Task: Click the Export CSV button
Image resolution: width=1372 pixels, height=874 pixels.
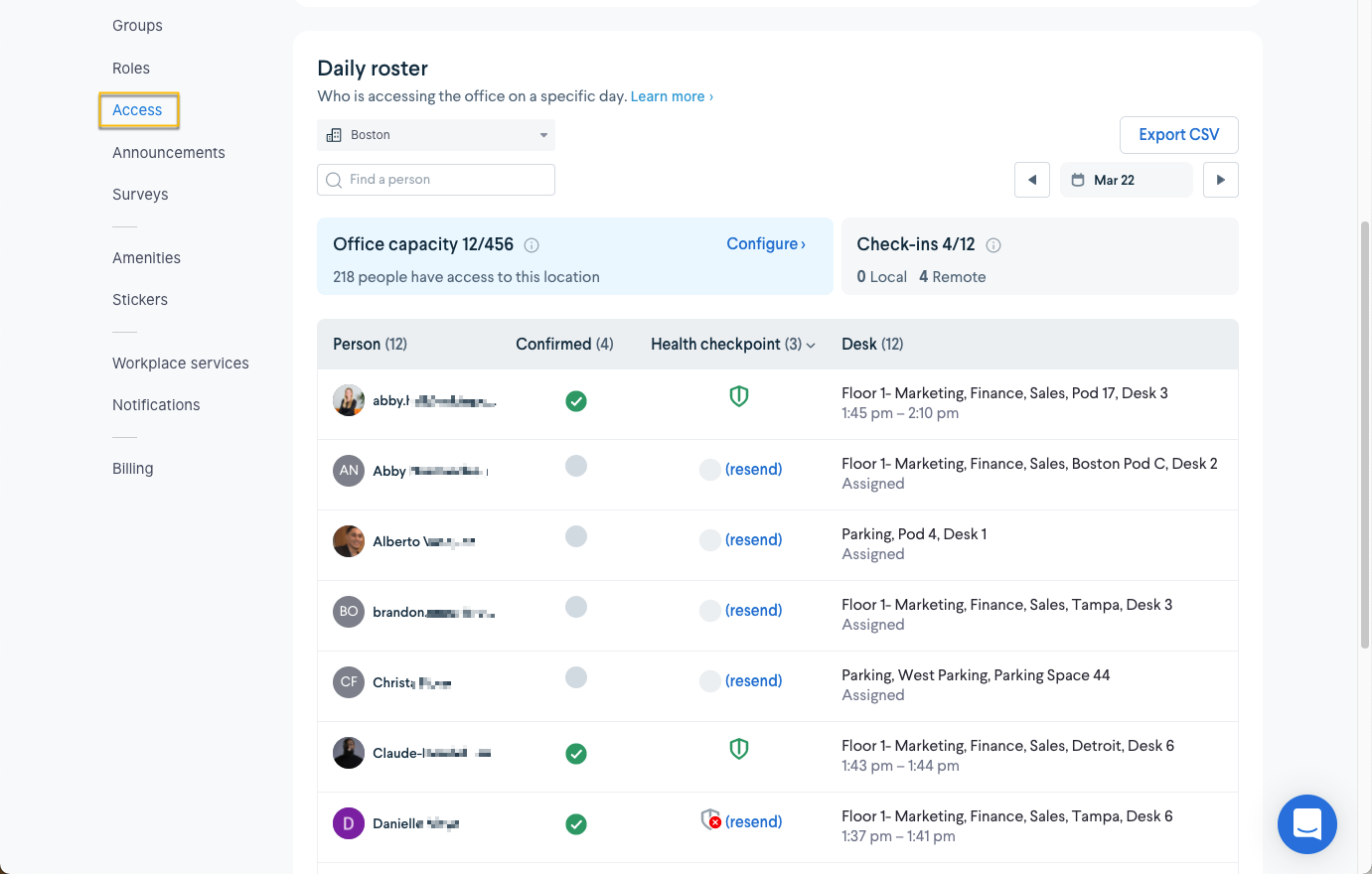Action: click(1179, 135)
